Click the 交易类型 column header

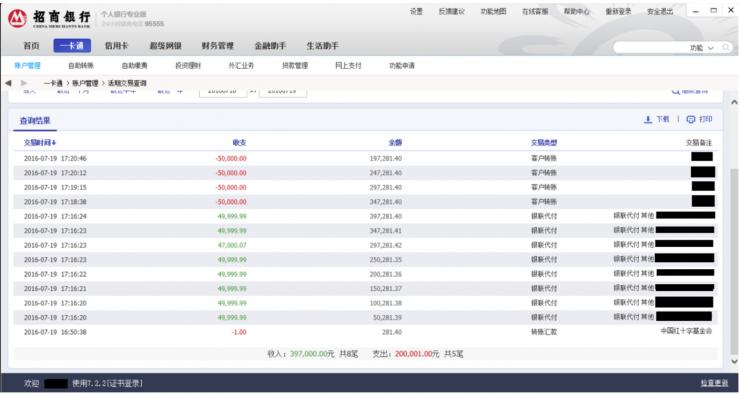pos(544,143)
